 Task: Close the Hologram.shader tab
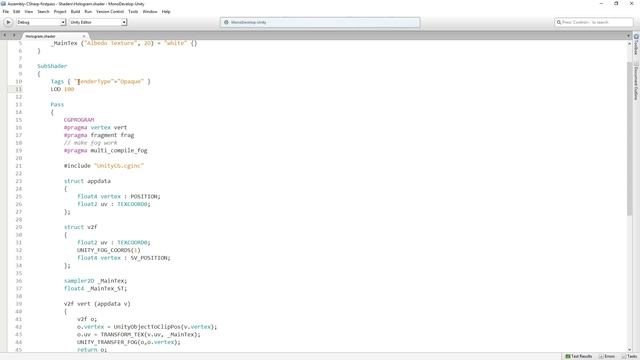(x=84, y=36)
